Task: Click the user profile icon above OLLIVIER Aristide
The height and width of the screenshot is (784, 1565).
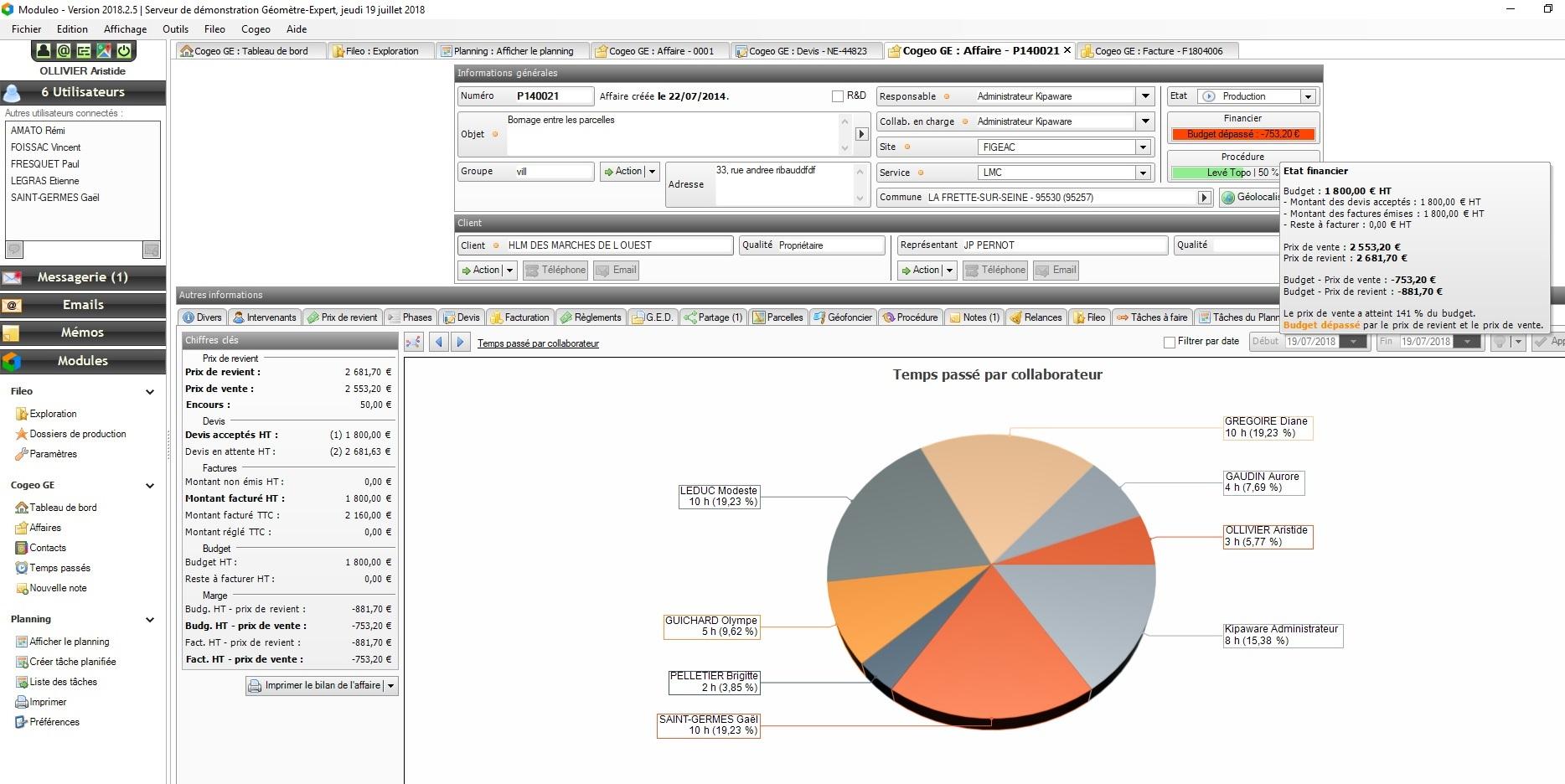Action: coord(44,51)
